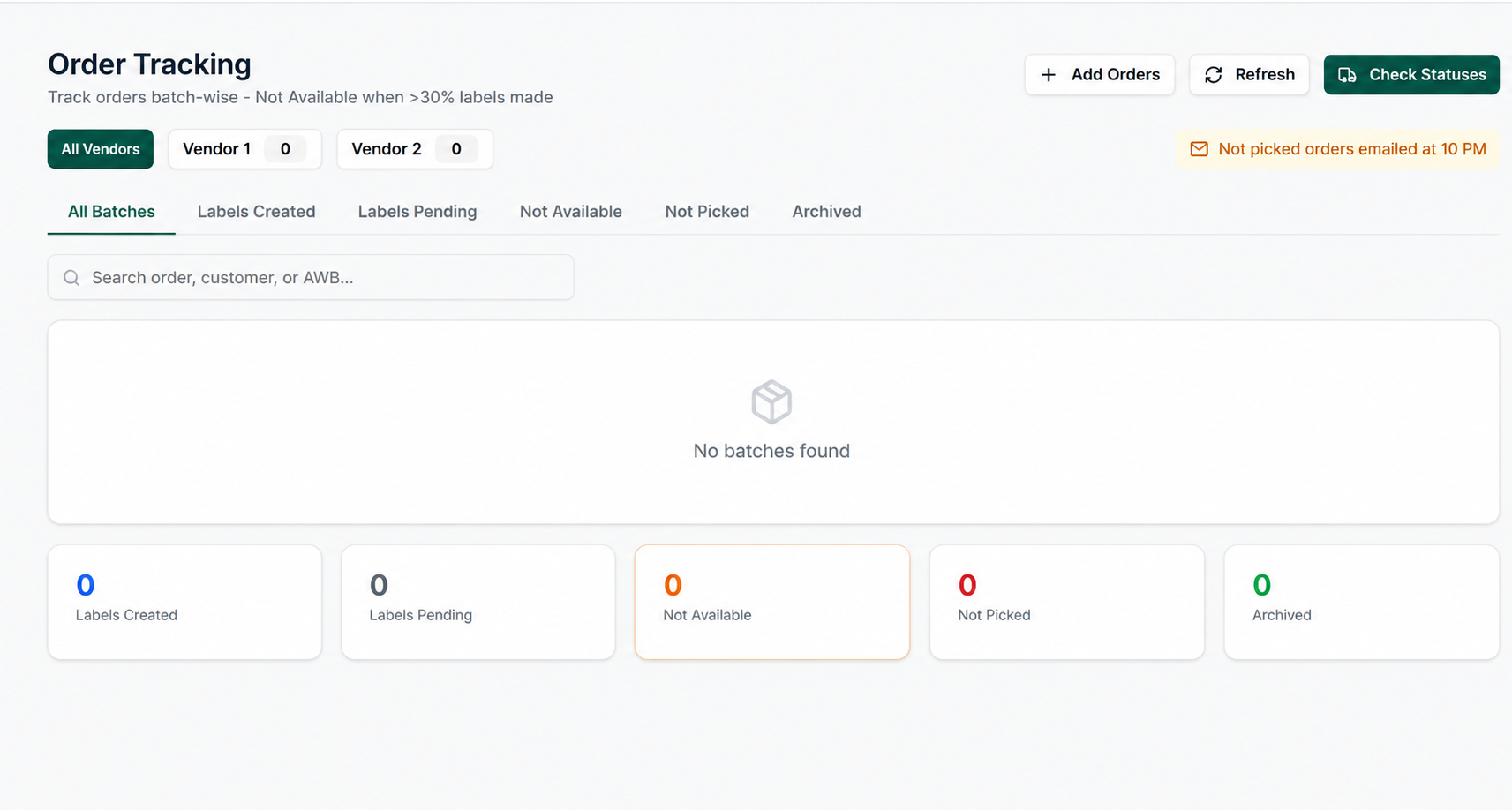Open the Labels Pending tab
The height and width of the screenshot is (810, 1512).
[417, 212]
